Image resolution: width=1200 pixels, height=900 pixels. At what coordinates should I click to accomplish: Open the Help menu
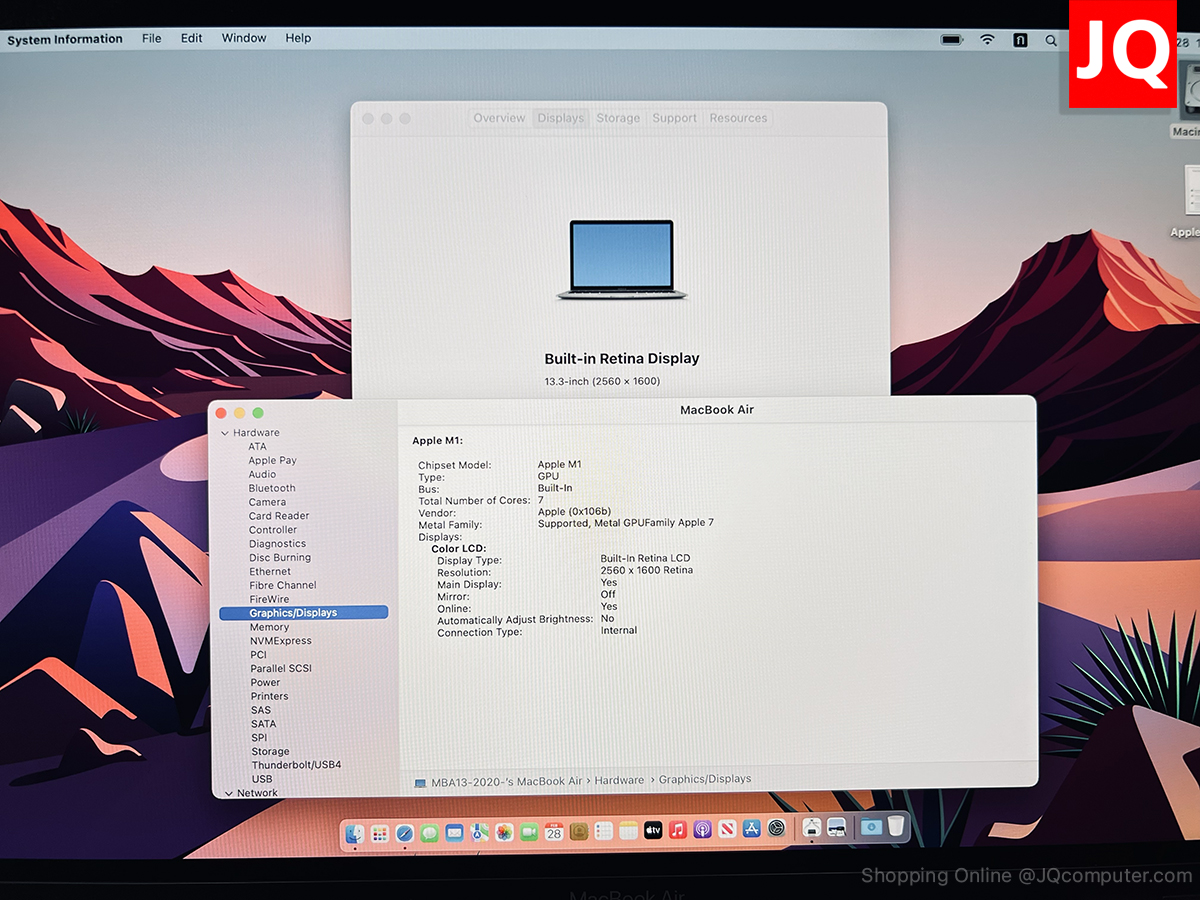click(x=298, y=38)
